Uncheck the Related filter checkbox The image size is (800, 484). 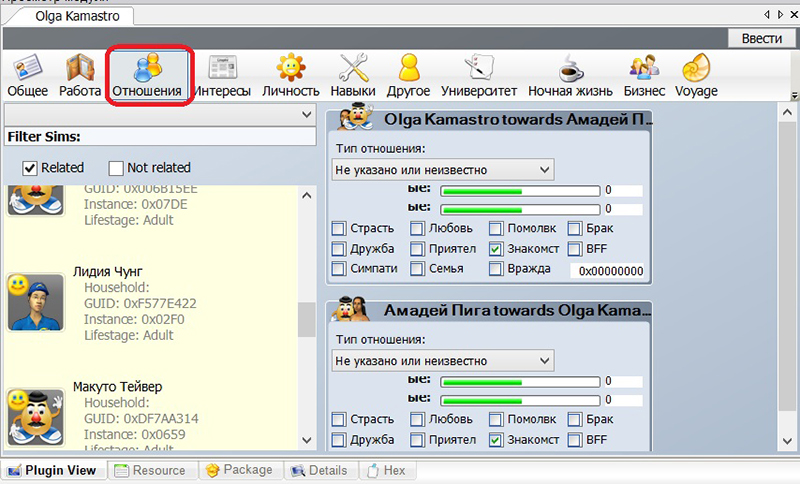[30, 168]
